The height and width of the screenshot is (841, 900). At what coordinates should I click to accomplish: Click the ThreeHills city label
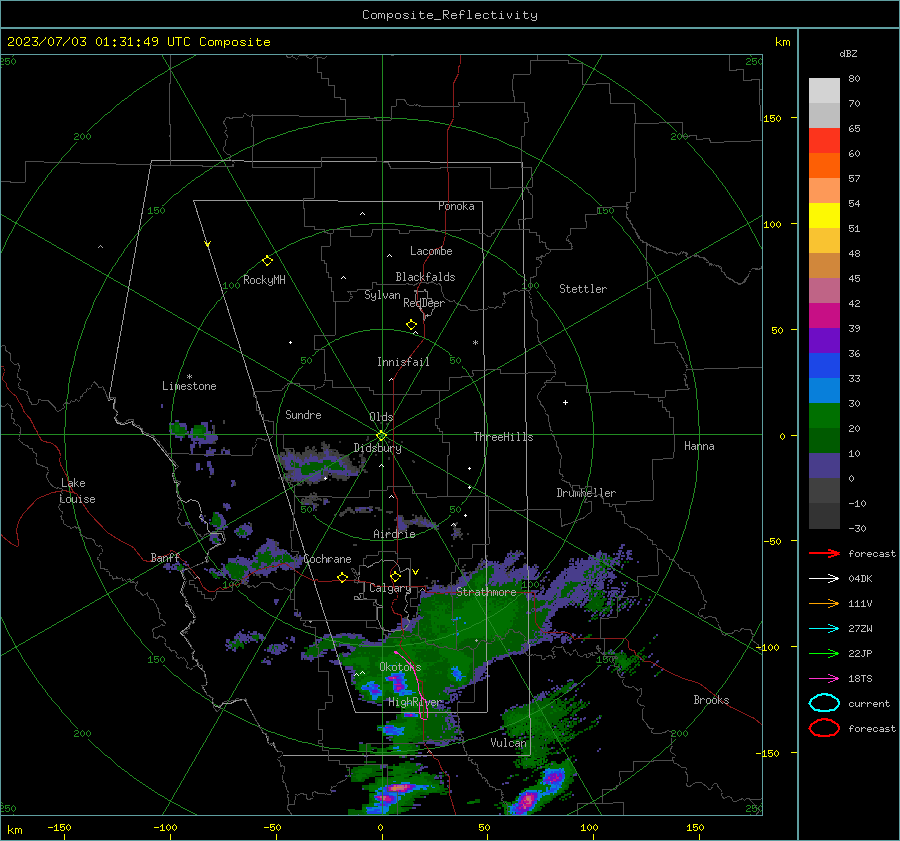tap(503, 437)
